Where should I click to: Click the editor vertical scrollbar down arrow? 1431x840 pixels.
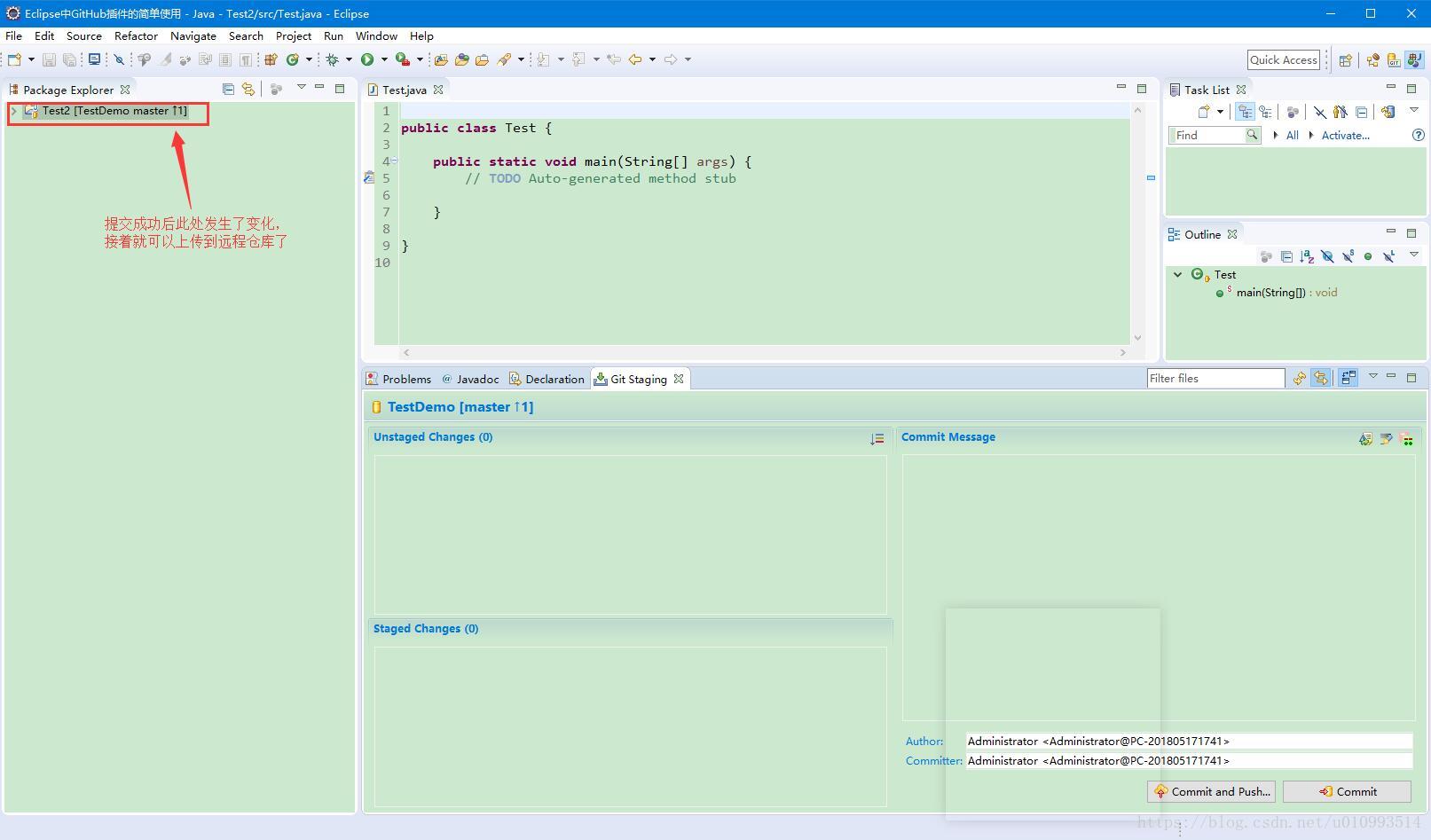[x=1137, y=338]
